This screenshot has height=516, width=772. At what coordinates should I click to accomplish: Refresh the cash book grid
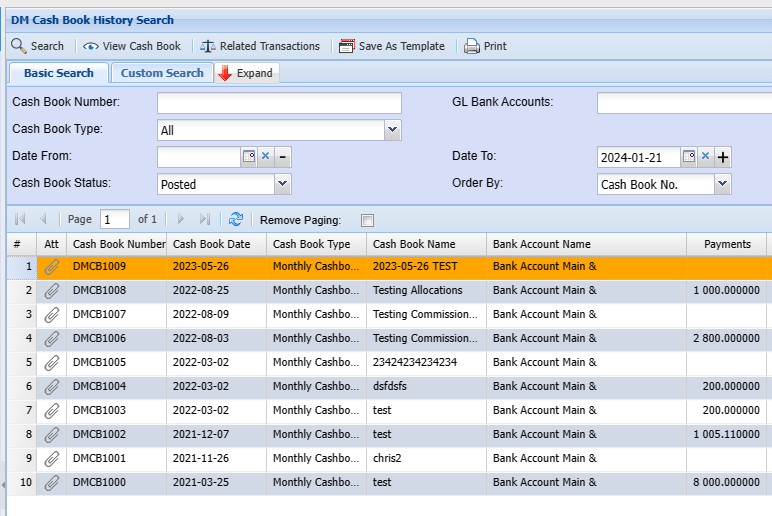pyautogui.click(x=236, y=219)
